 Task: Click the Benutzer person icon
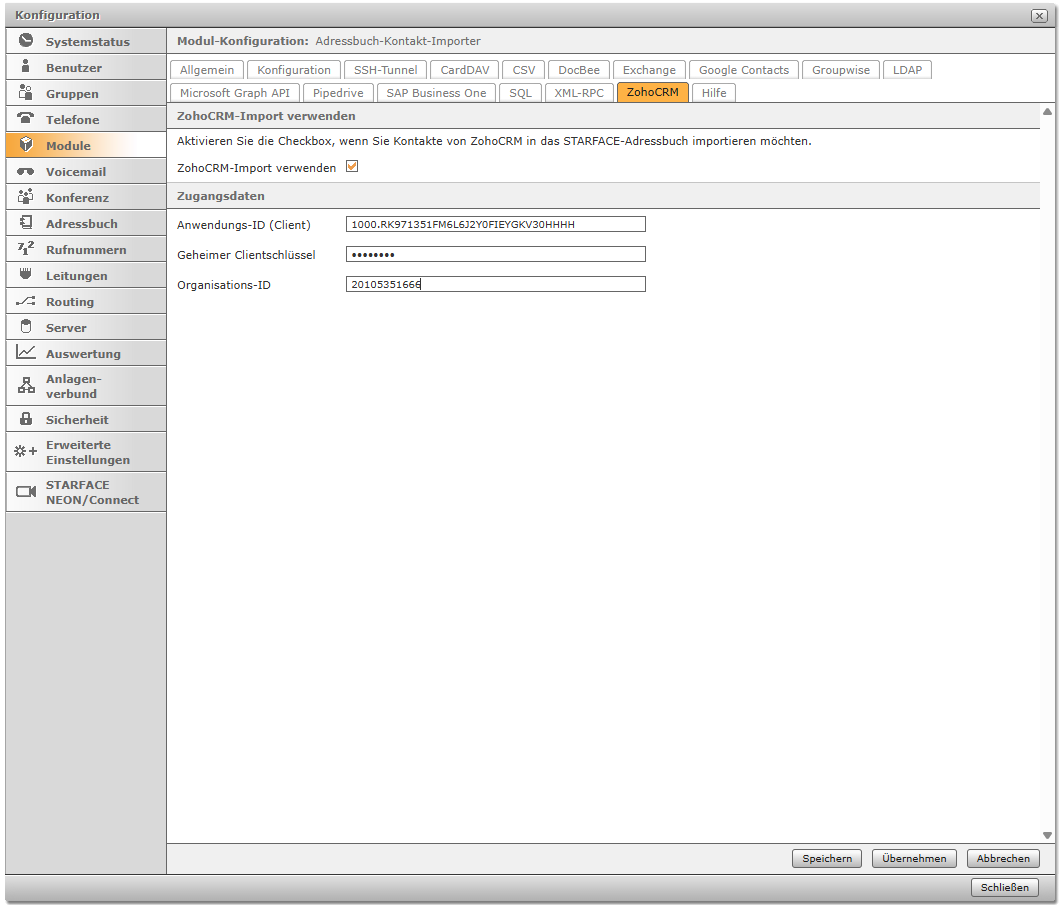[26, 67]
